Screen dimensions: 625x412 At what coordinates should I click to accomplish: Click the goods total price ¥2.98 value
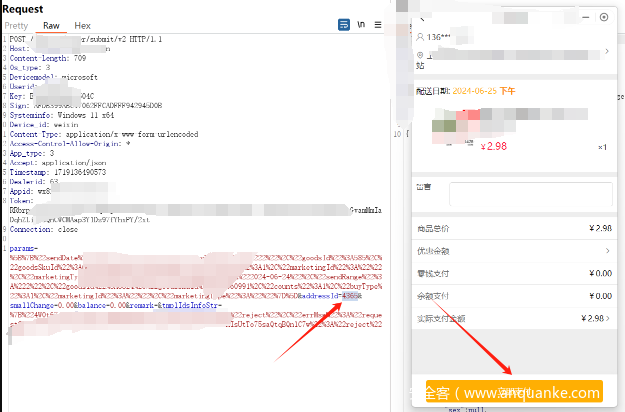tap(600, 228)
